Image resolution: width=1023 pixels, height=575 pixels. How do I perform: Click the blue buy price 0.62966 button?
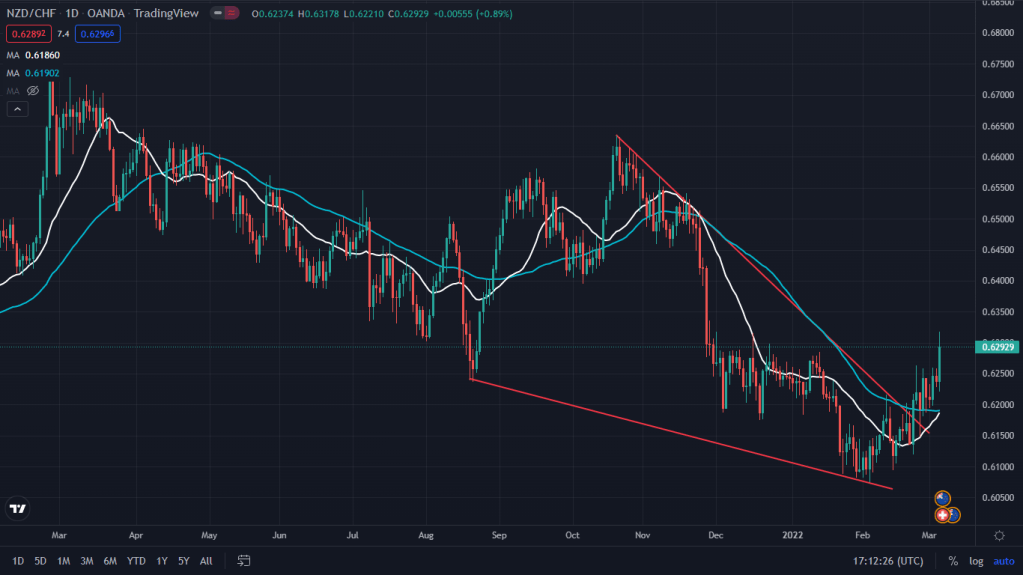coord(98,34)
